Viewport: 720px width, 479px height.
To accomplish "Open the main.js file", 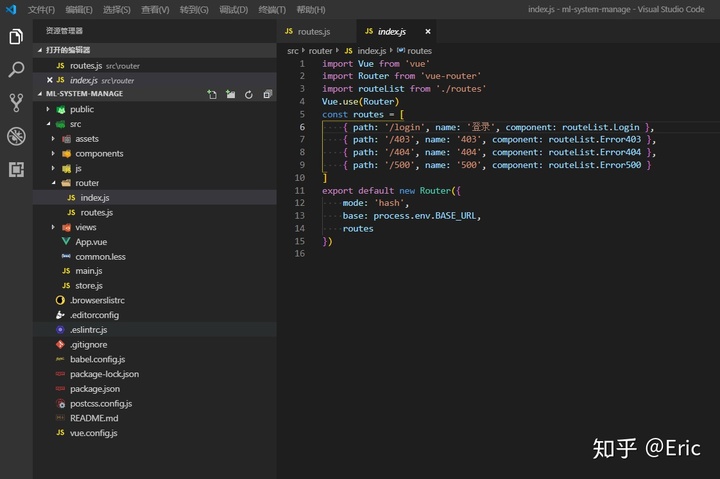I will click(154, 271).
